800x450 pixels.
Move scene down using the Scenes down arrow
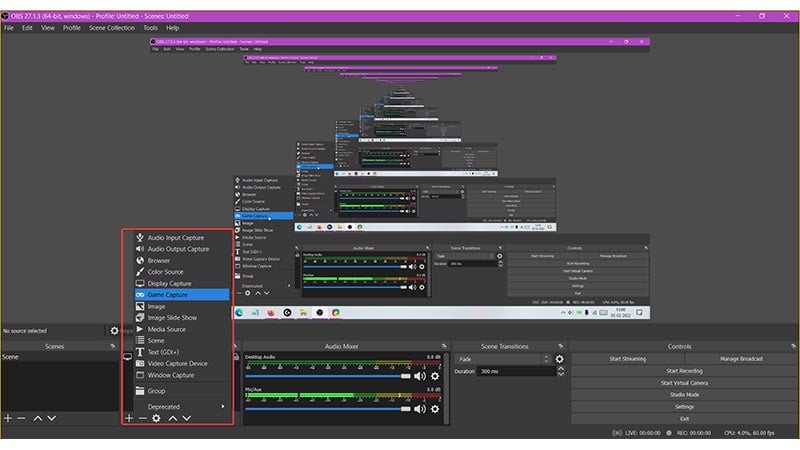click(52, 418)
